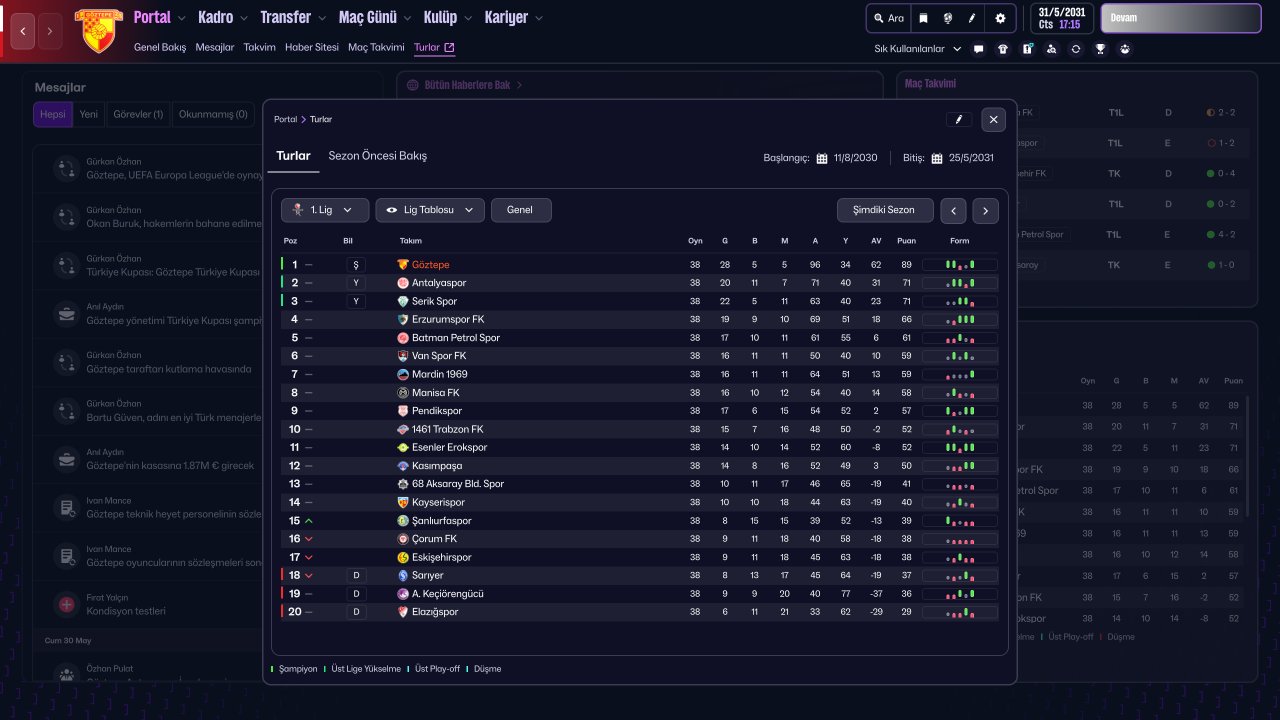Open the globe world icon
The width and height of the screenshot is (1280, 720).
pyautogui.click(x=947, y=18)
